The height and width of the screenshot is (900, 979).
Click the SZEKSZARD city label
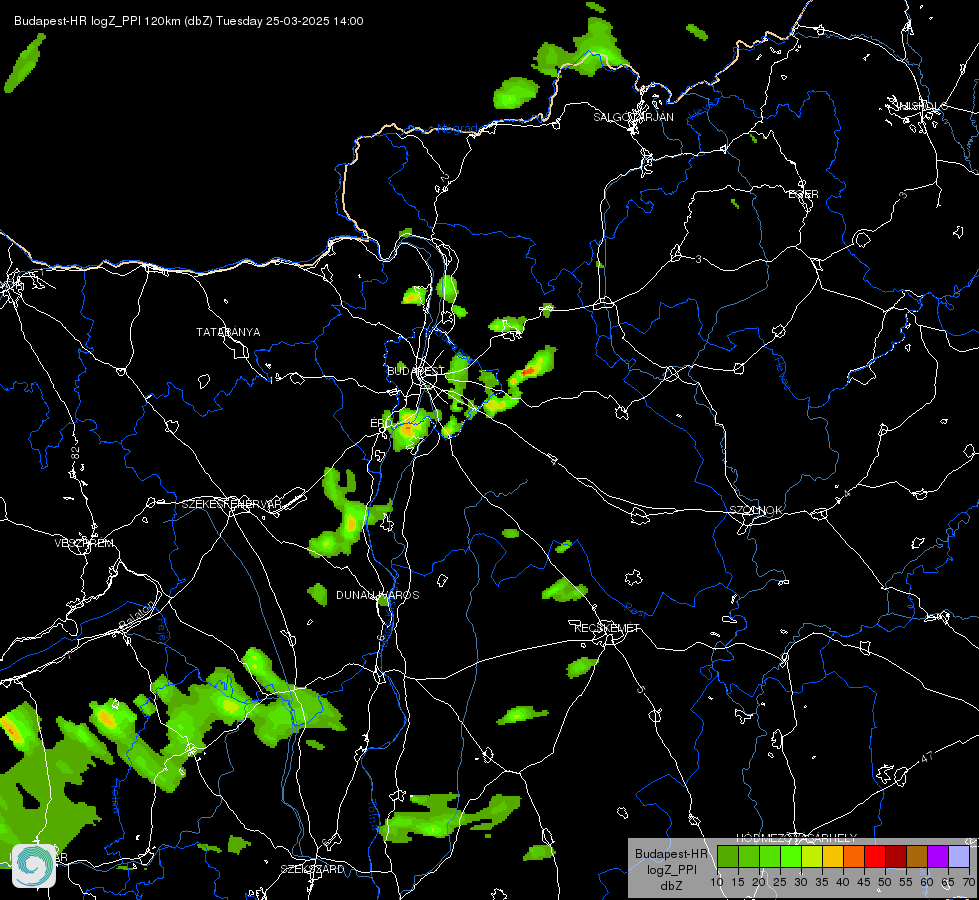pyautogui.click(x=312, y=869)
